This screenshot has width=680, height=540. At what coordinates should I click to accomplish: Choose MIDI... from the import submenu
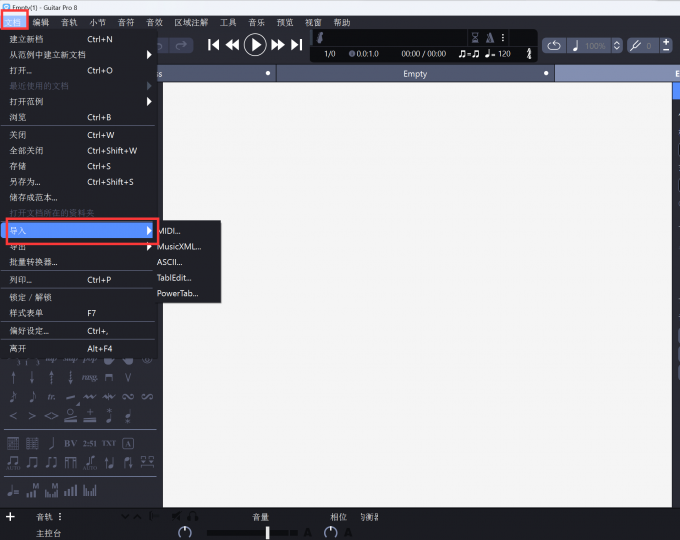pos(170,231)
